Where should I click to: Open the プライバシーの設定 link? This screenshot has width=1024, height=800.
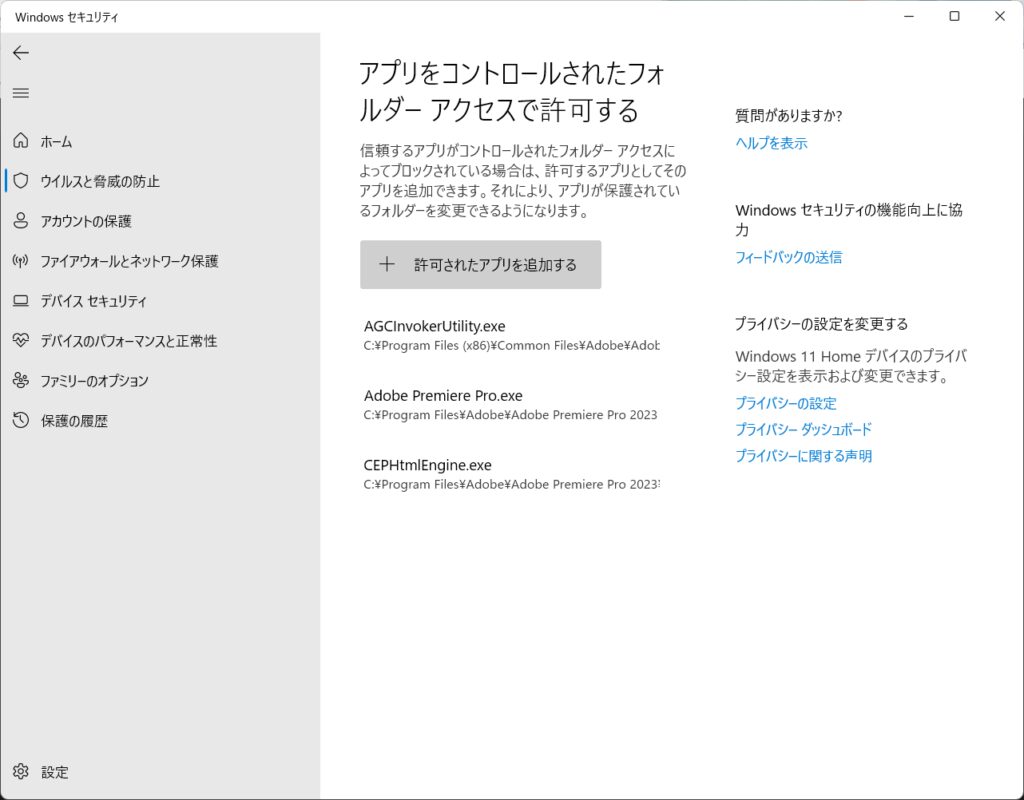tap(786, 403)
